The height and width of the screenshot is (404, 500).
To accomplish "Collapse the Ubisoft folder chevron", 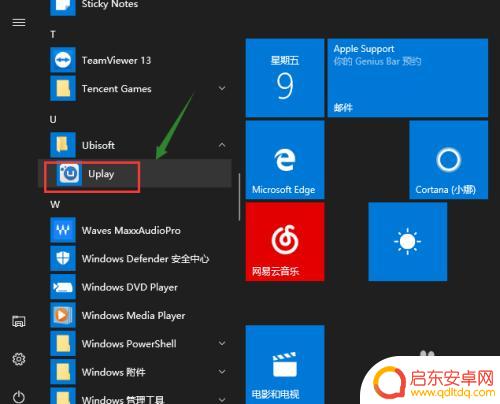I will click(x=222, y=145).
